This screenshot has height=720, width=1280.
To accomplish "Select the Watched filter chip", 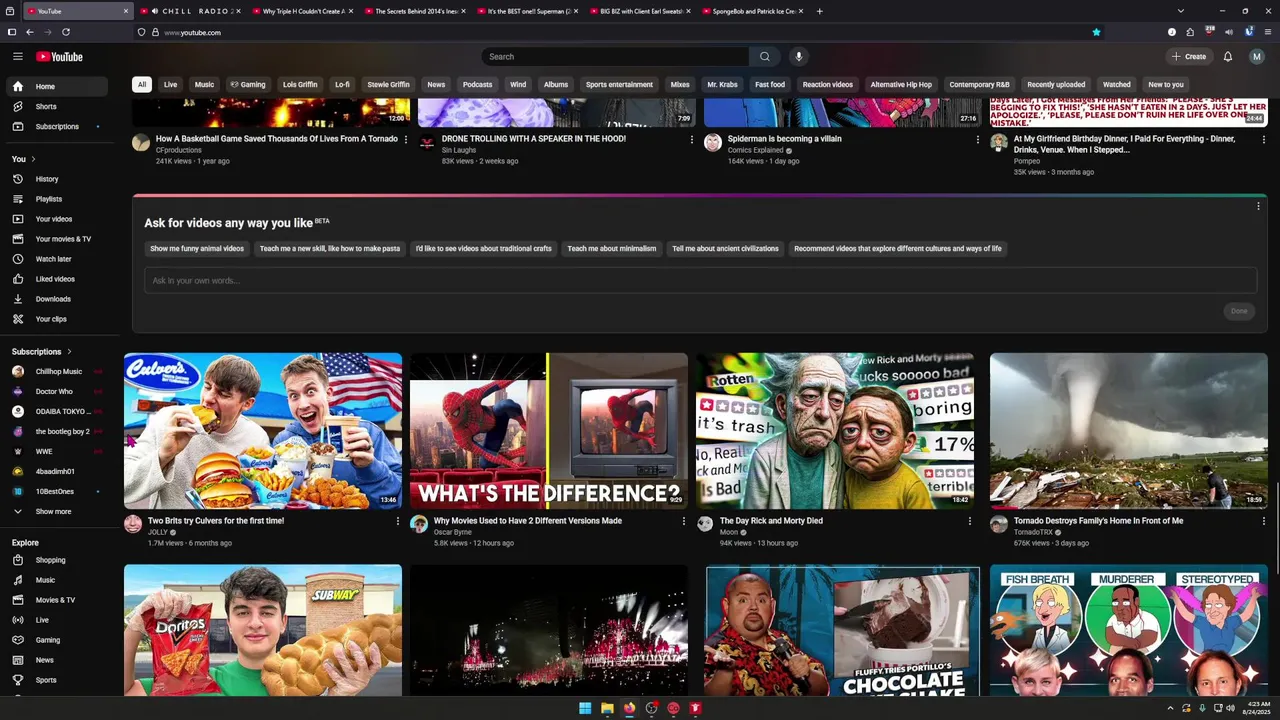I will point(1117,85).
